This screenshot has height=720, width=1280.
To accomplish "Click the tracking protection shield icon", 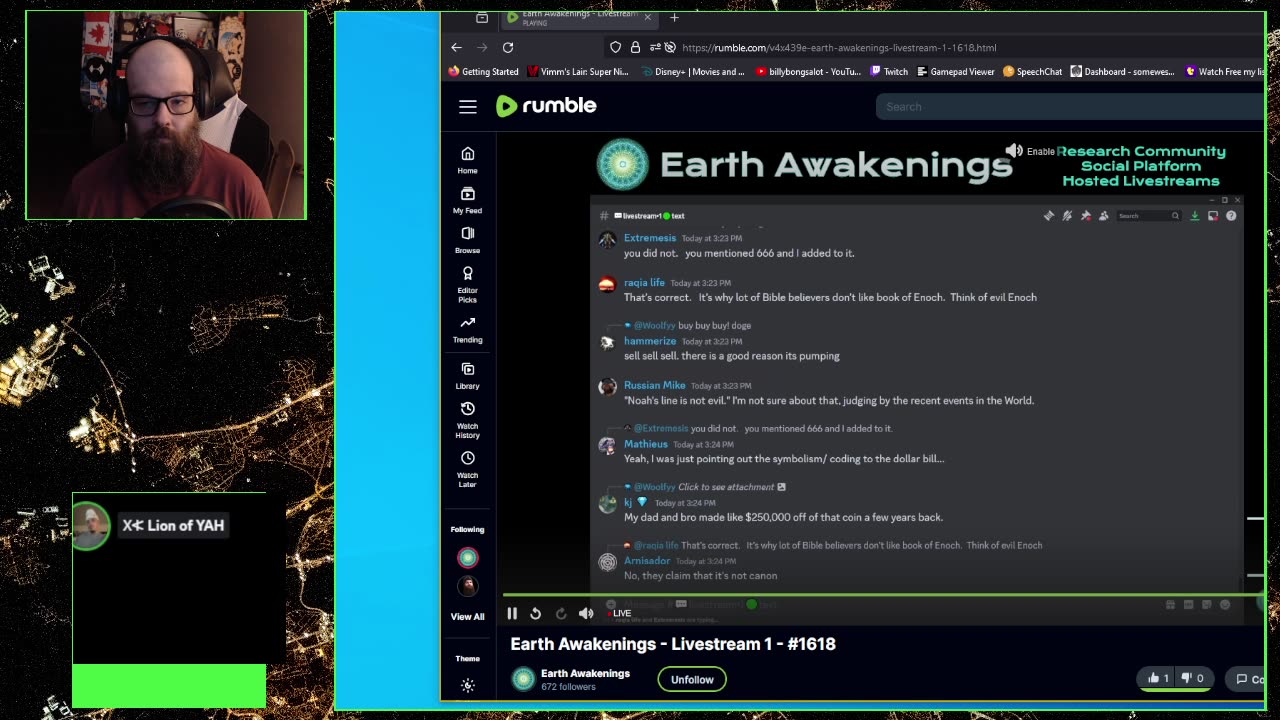I will (x=615, y=47).
